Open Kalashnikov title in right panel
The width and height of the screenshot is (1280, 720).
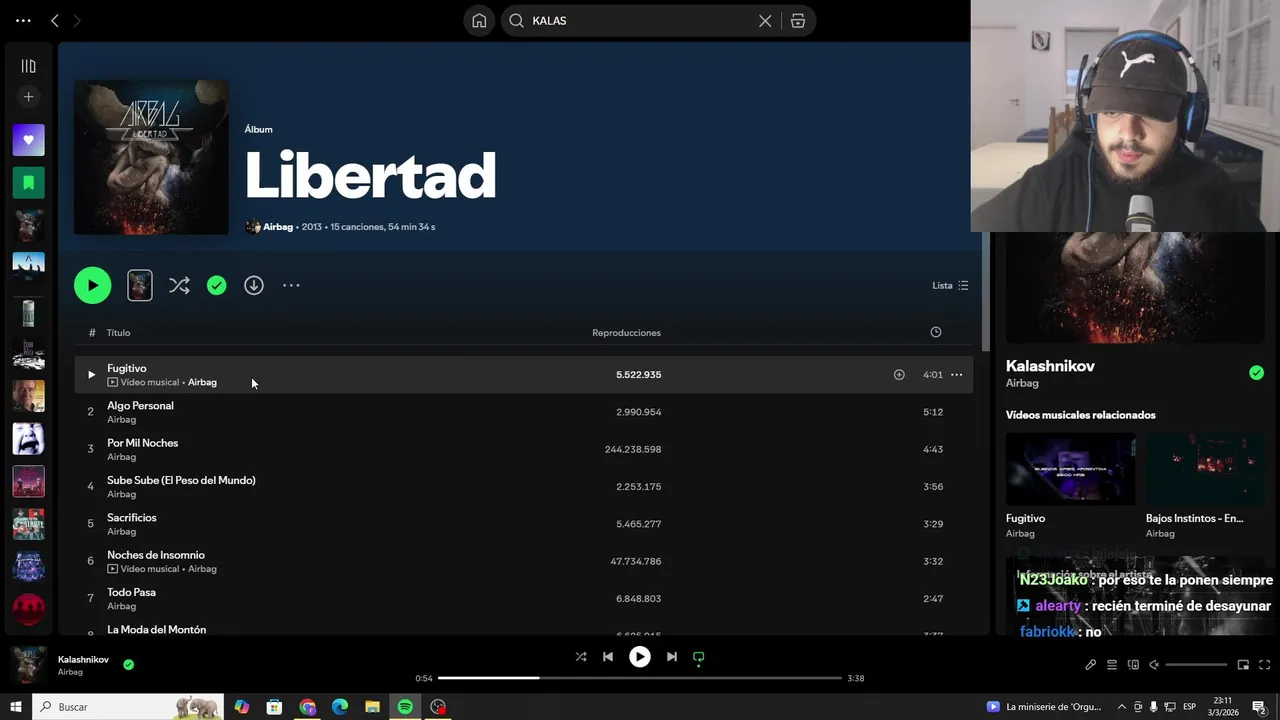(x=1050, y=366)
